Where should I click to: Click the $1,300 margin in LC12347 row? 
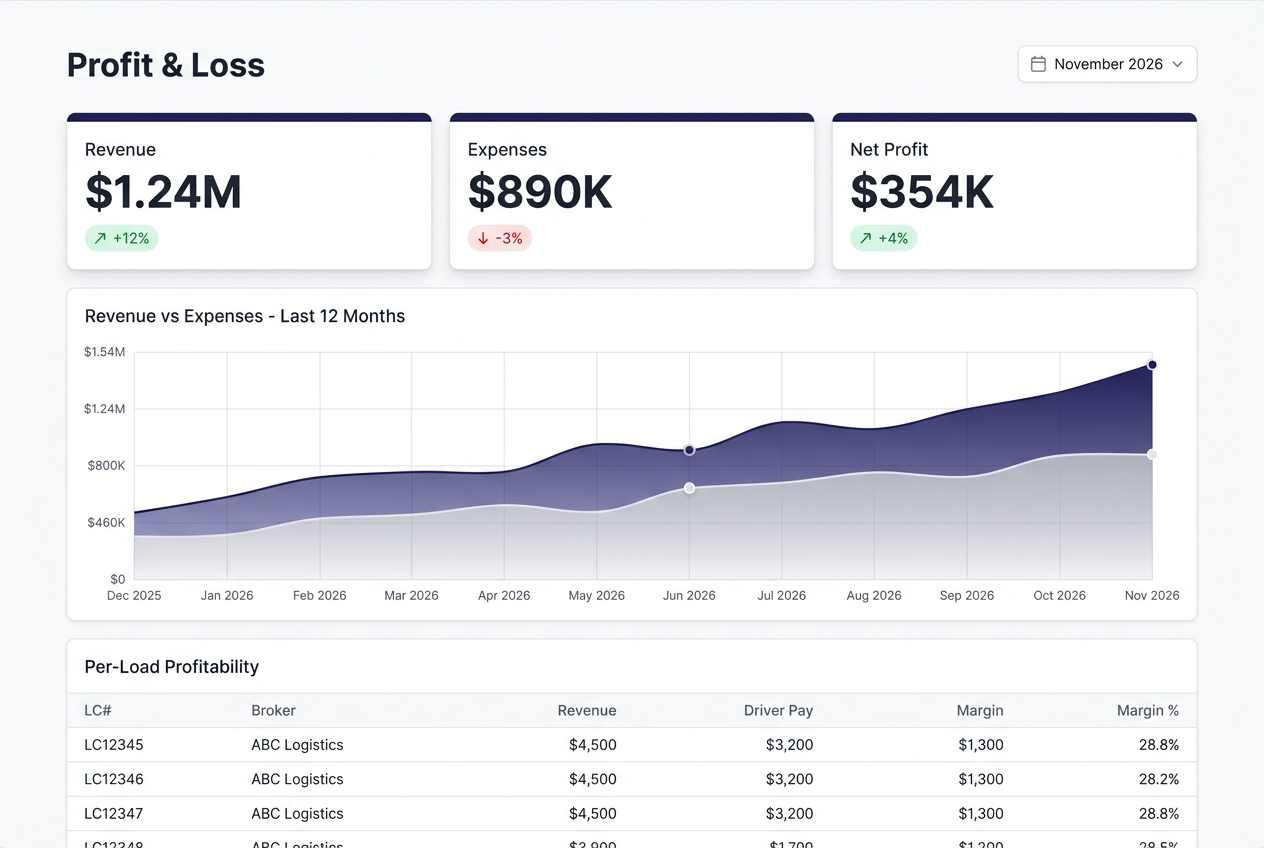[980, 813]
